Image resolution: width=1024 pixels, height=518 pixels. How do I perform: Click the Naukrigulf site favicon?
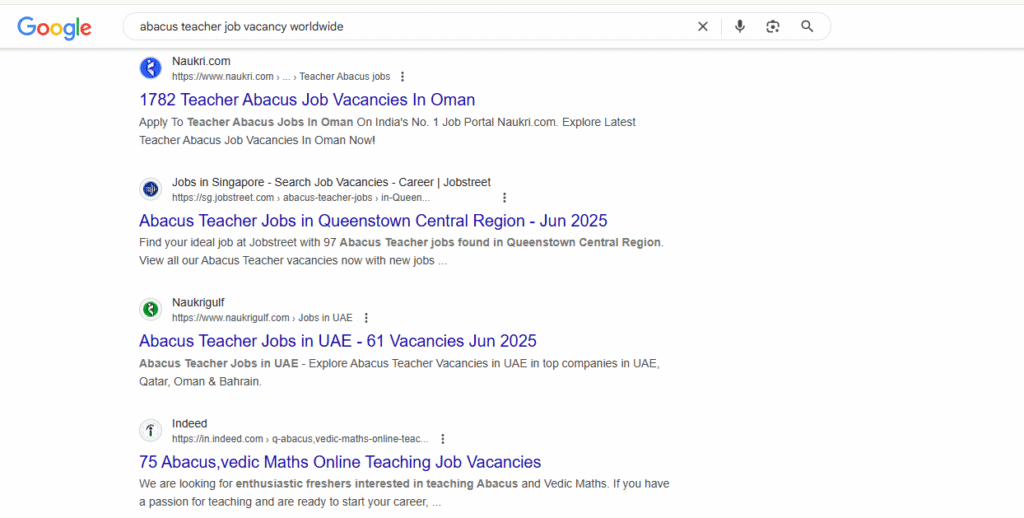pos(151,309)
